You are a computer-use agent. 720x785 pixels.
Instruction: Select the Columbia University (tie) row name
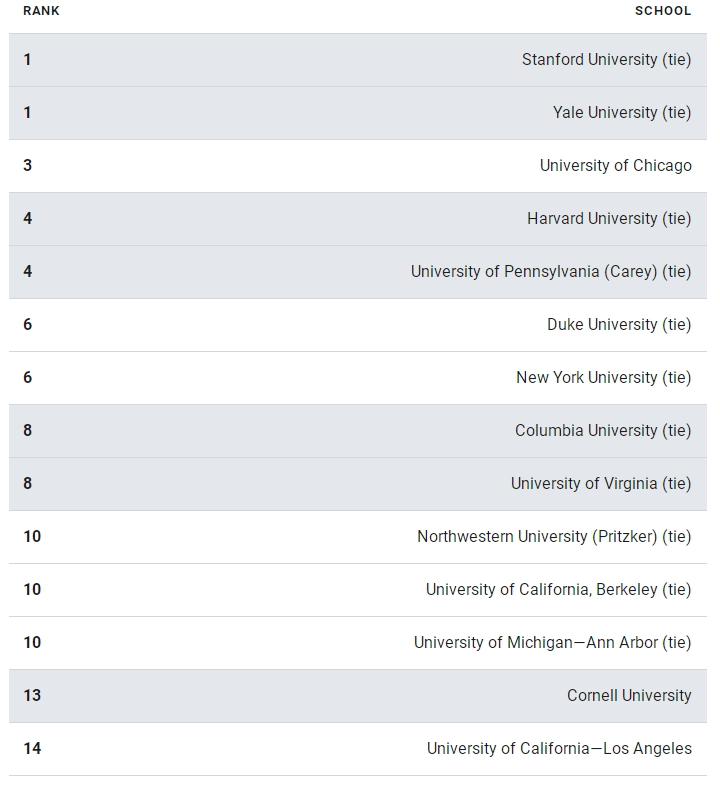tap(603, 431)
